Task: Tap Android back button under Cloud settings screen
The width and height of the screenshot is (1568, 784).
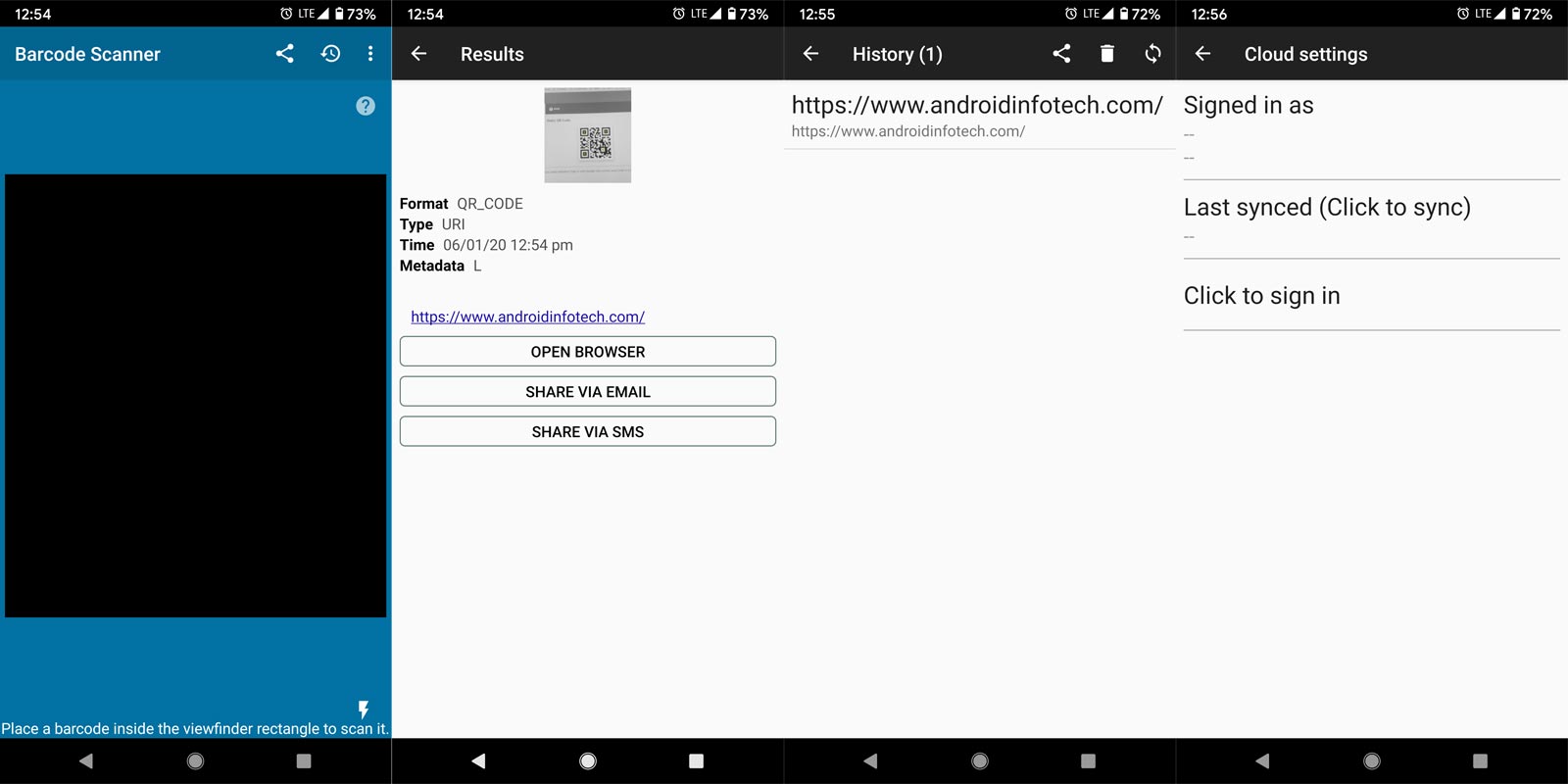Action: click(x=1262, y=760)
